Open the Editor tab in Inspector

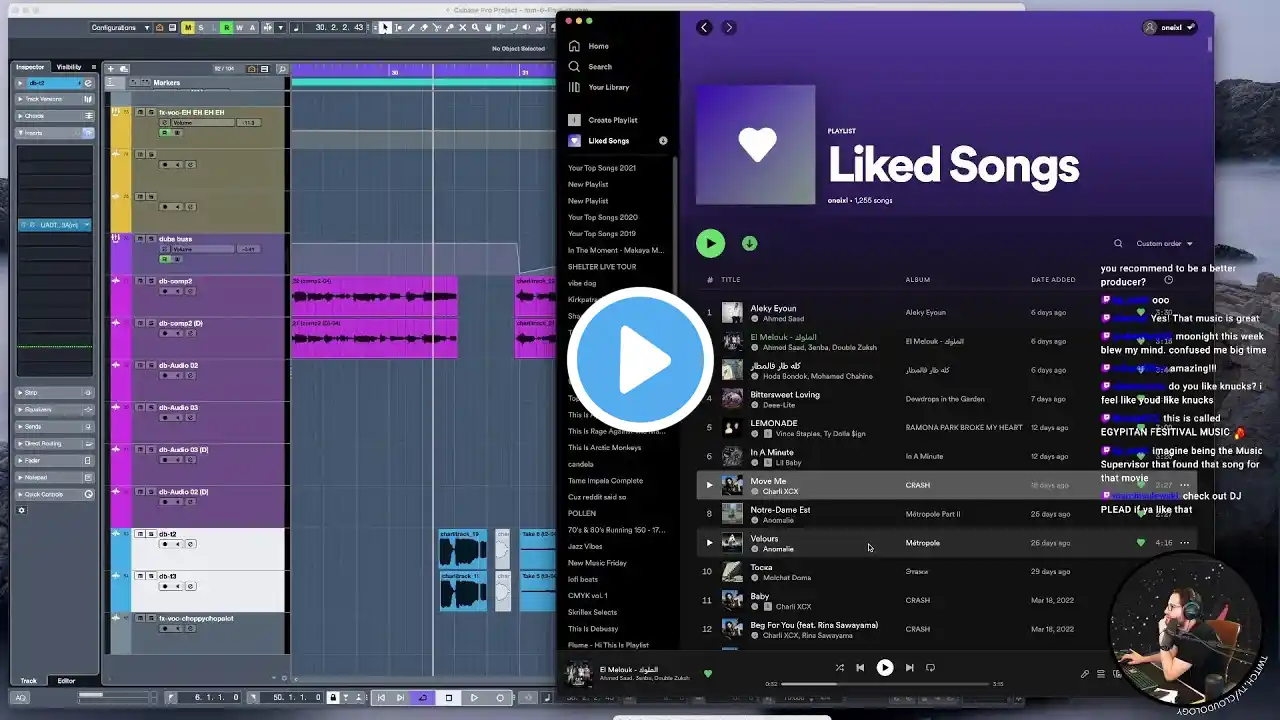pos(66,681)
